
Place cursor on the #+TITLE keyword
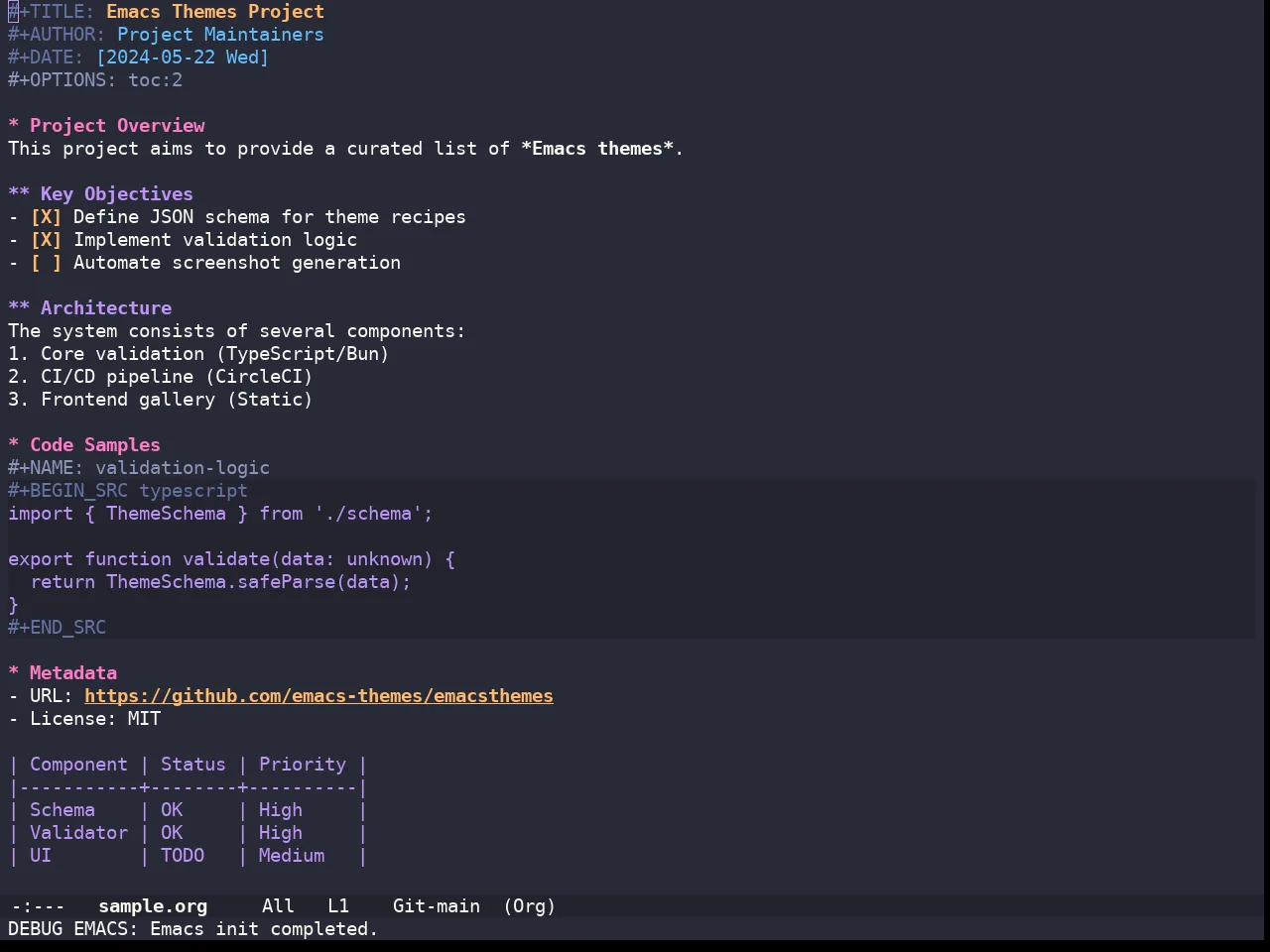coord(52,12)
